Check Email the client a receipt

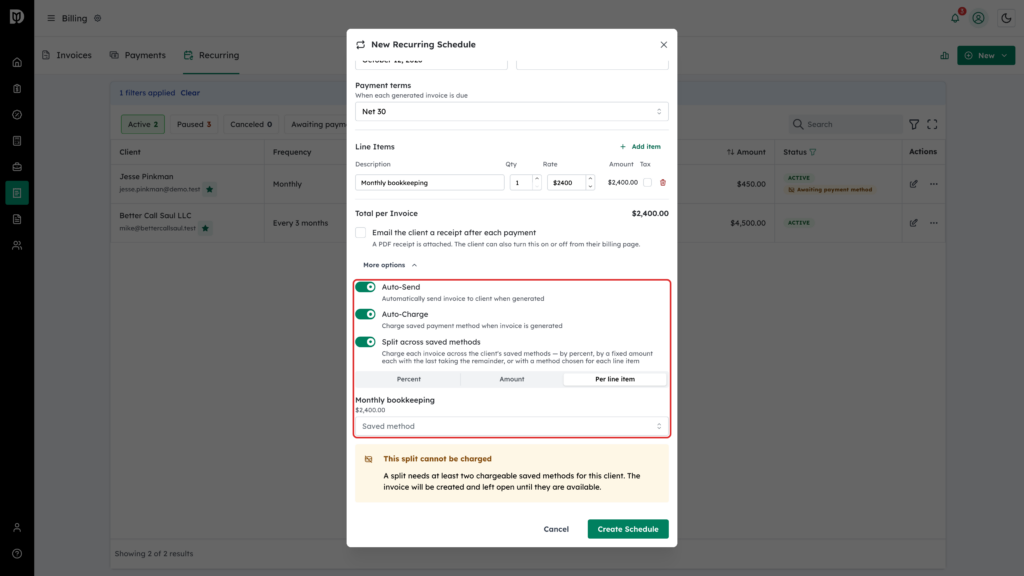pos(360,232)
